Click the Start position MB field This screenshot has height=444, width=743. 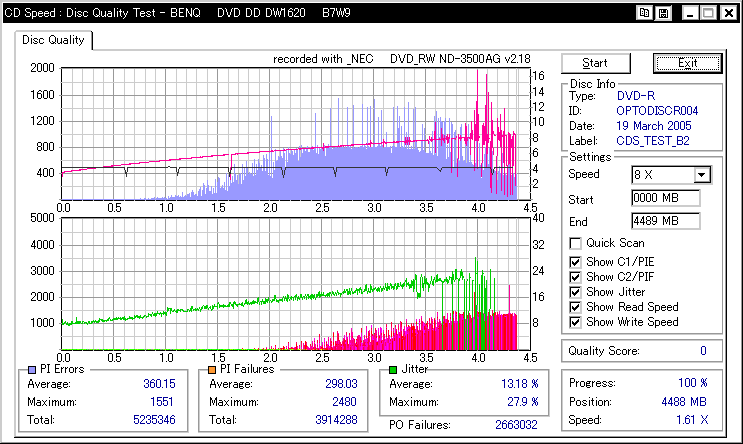pos(666,198)
